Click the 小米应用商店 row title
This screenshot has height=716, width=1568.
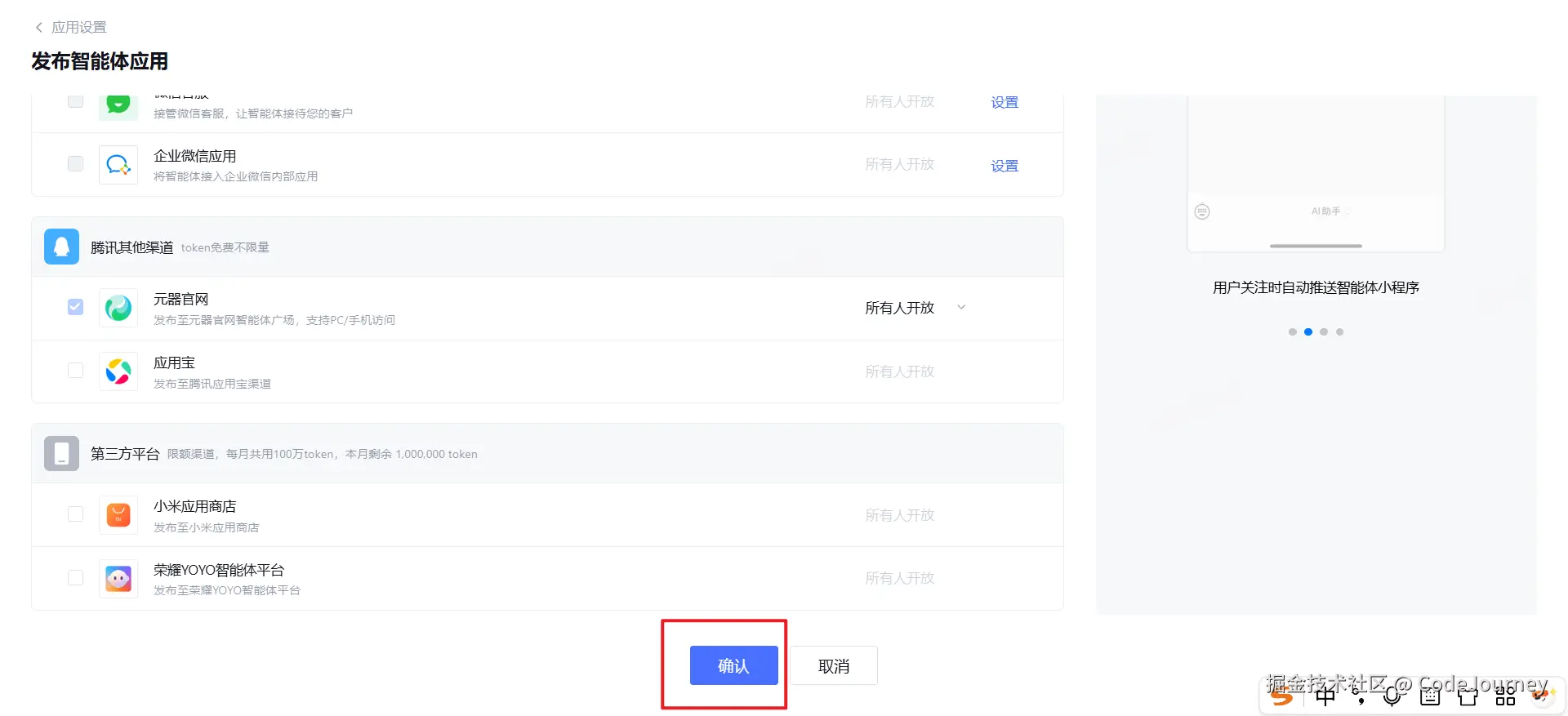tap(195, 506)
